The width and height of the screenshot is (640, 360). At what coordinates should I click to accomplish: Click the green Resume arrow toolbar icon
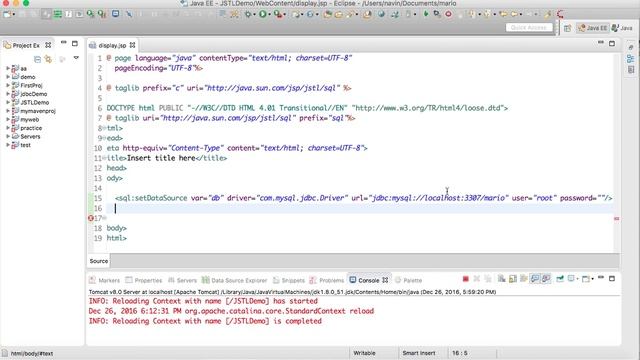point(426,14)
